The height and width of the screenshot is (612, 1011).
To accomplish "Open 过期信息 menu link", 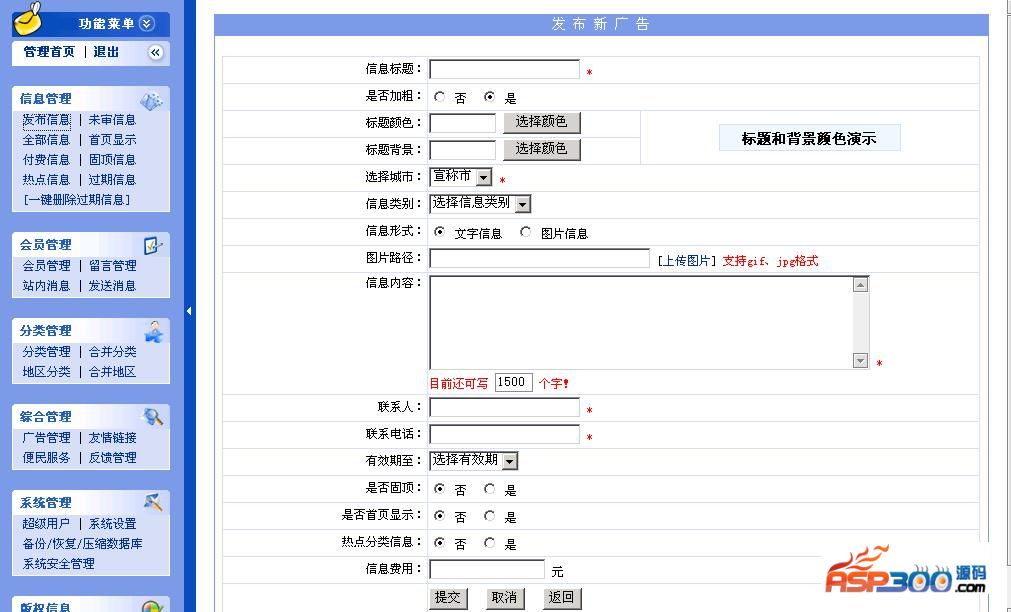I will coord(112,180).
